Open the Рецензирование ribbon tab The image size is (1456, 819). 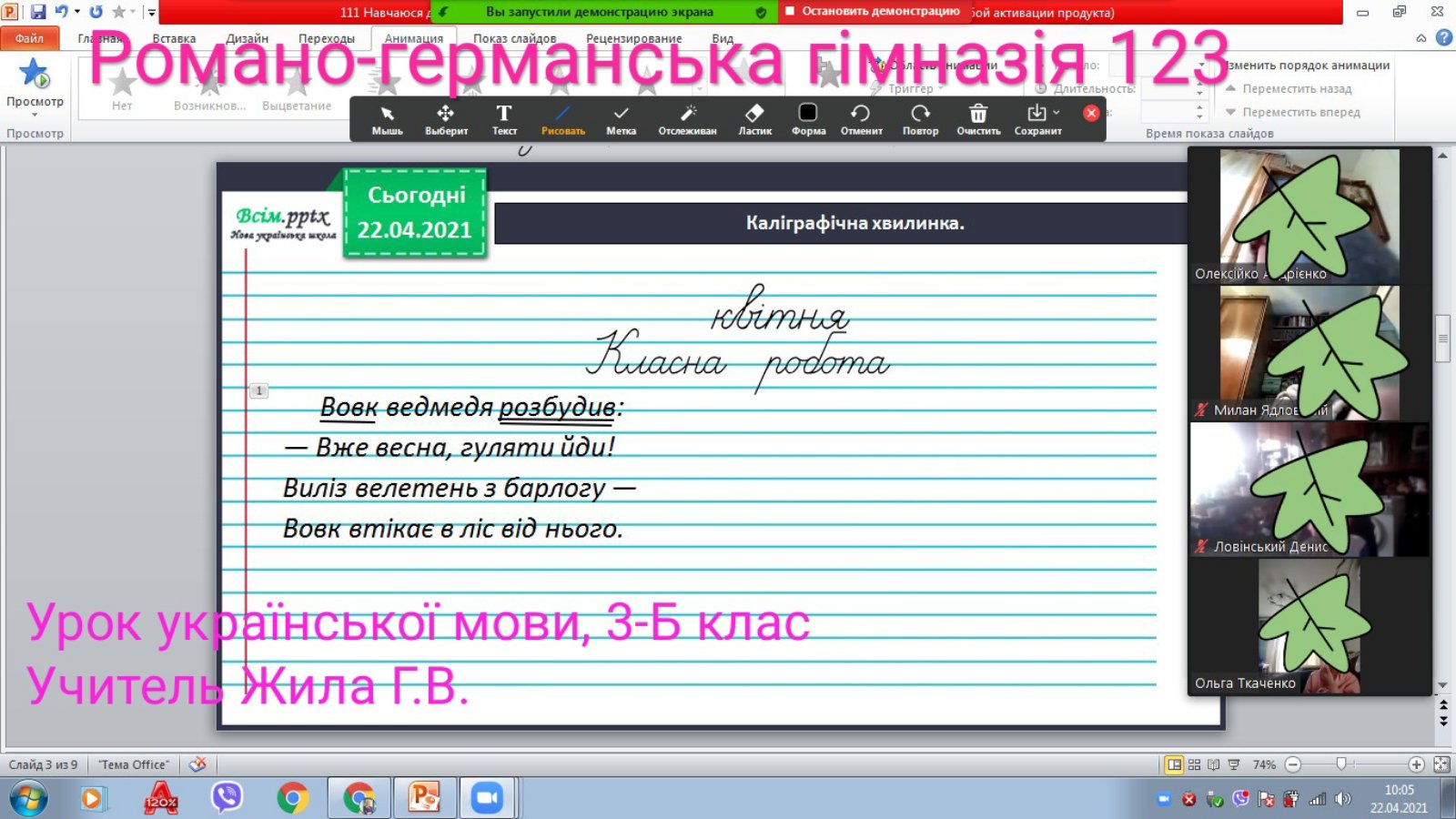tap(633, 38)
